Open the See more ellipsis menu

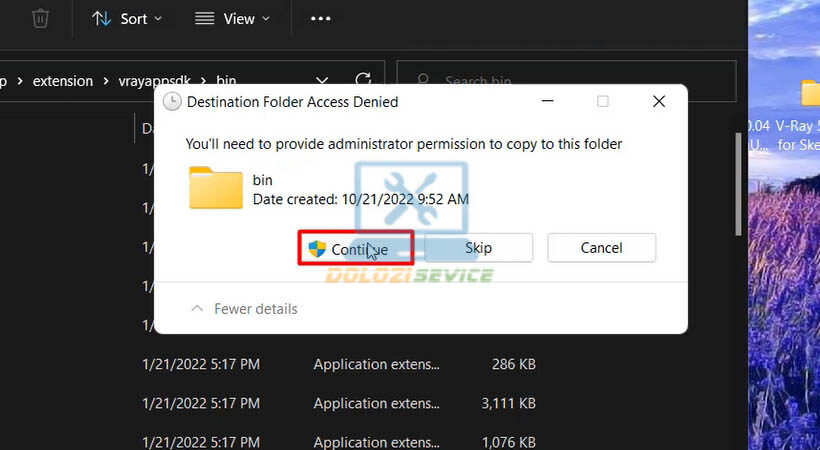320,18
